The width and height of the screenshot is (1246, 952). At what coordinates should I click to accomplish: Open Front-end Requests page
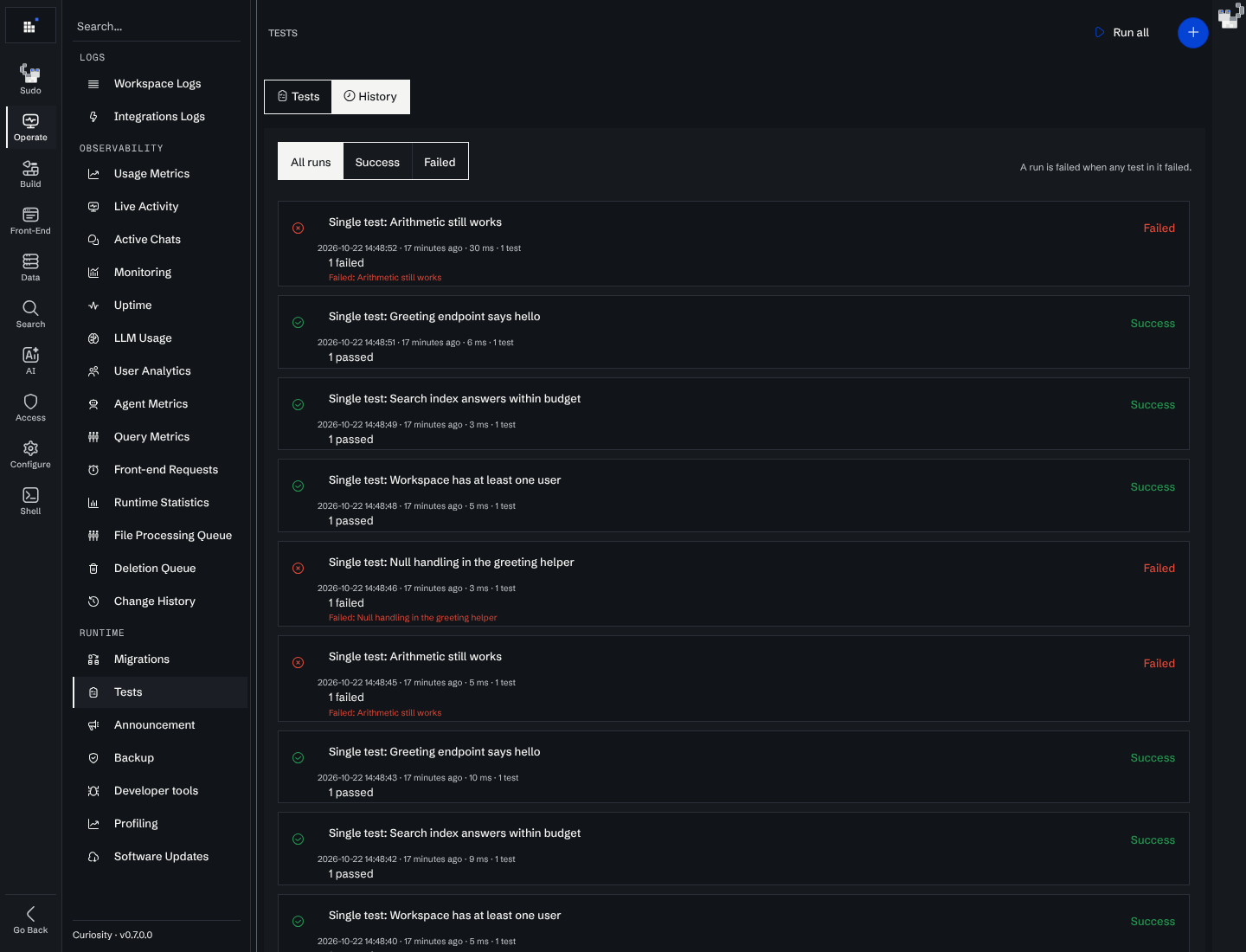pos(160,470)
